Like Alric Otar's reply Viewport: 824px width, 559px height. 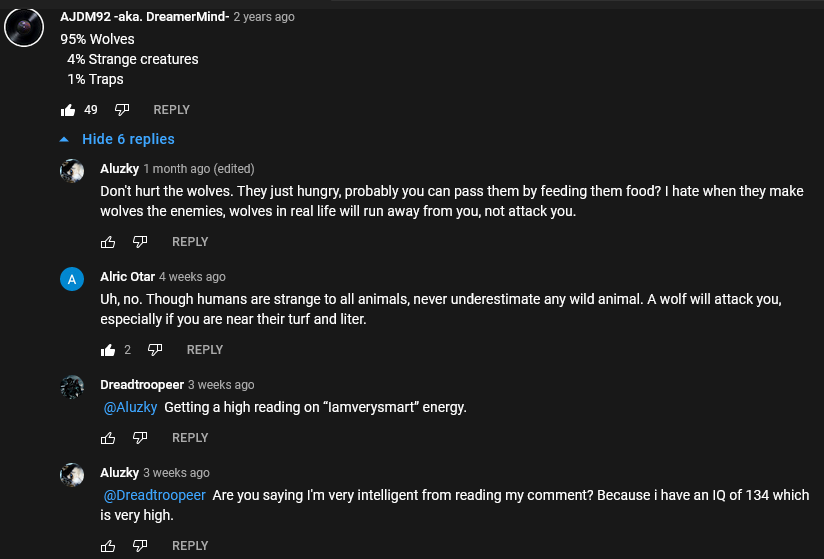108,350
